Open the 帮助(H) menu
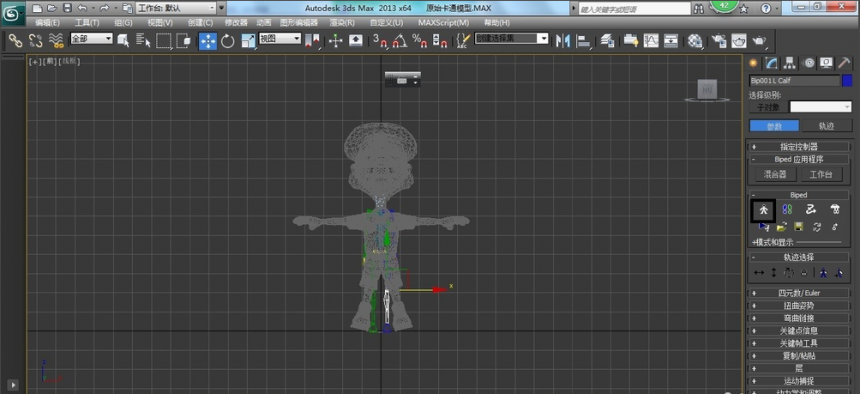The image size is (860, 394). [497, 23]
